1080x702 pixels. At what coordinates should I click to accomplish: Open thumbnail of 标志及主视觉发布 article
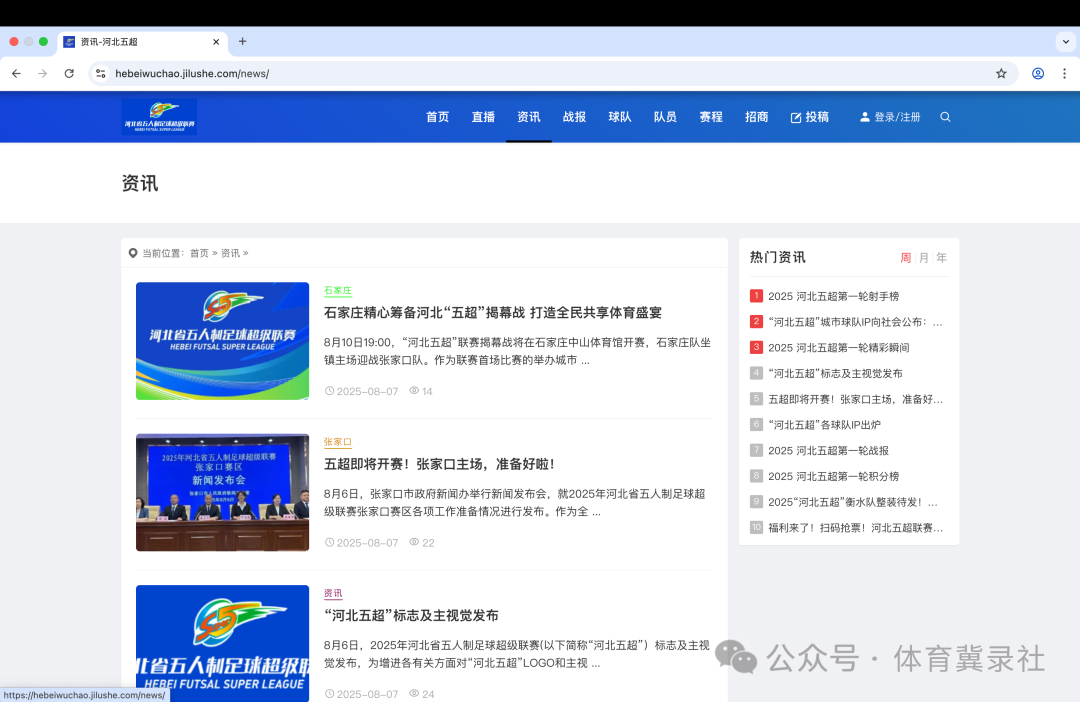click(x=222, y=643)
